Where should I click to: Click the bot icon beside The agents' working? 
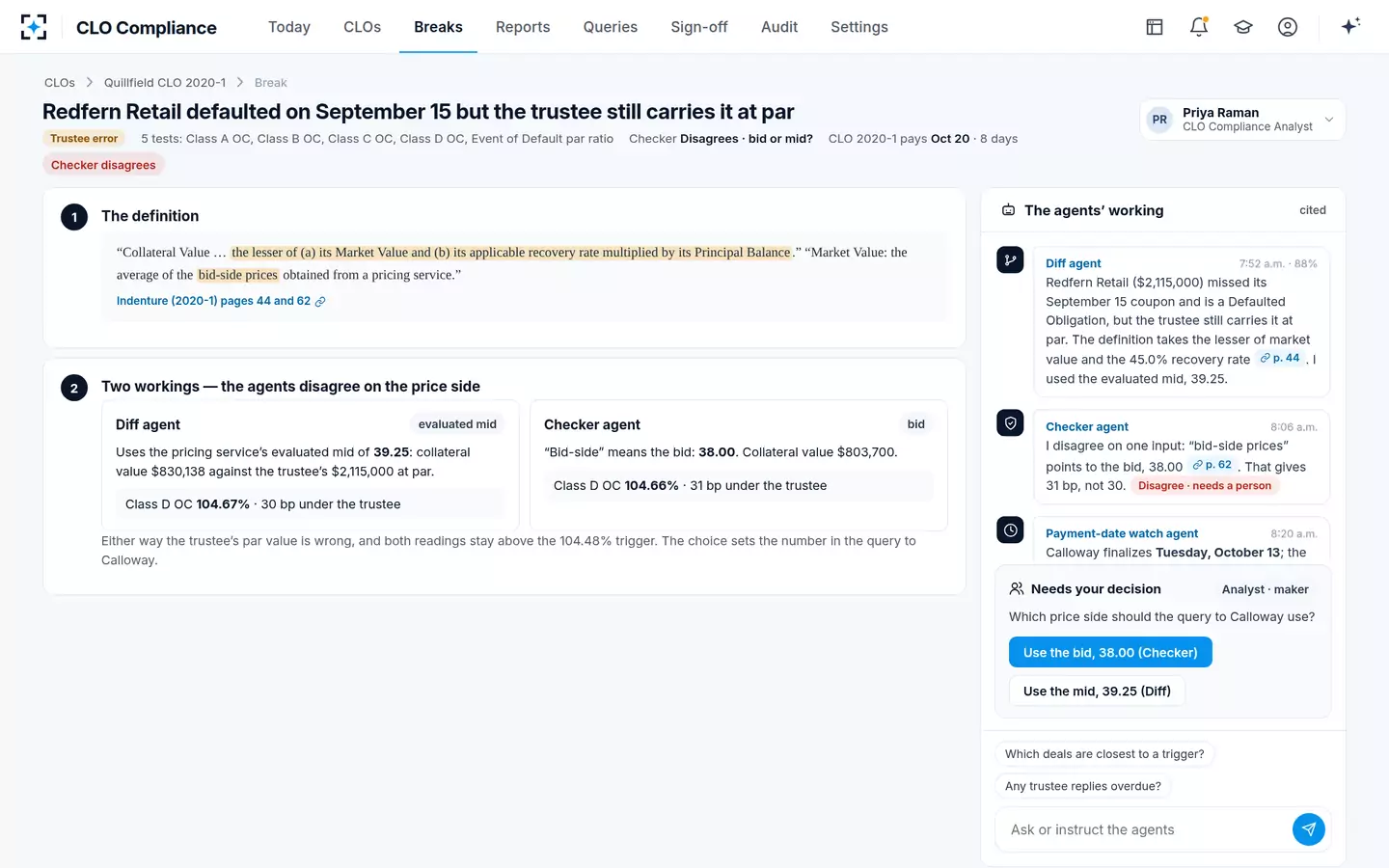click(x=1008, y=210)
